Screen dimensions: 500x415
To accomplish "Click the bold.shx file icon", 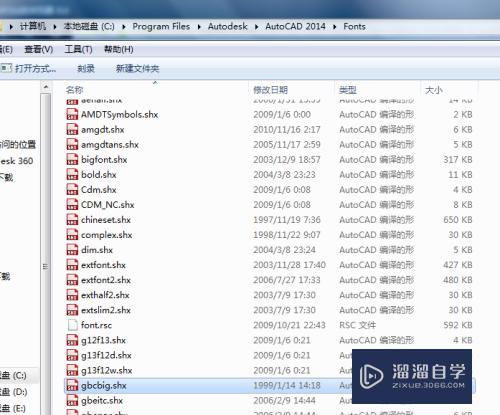I will click(72, 174).
